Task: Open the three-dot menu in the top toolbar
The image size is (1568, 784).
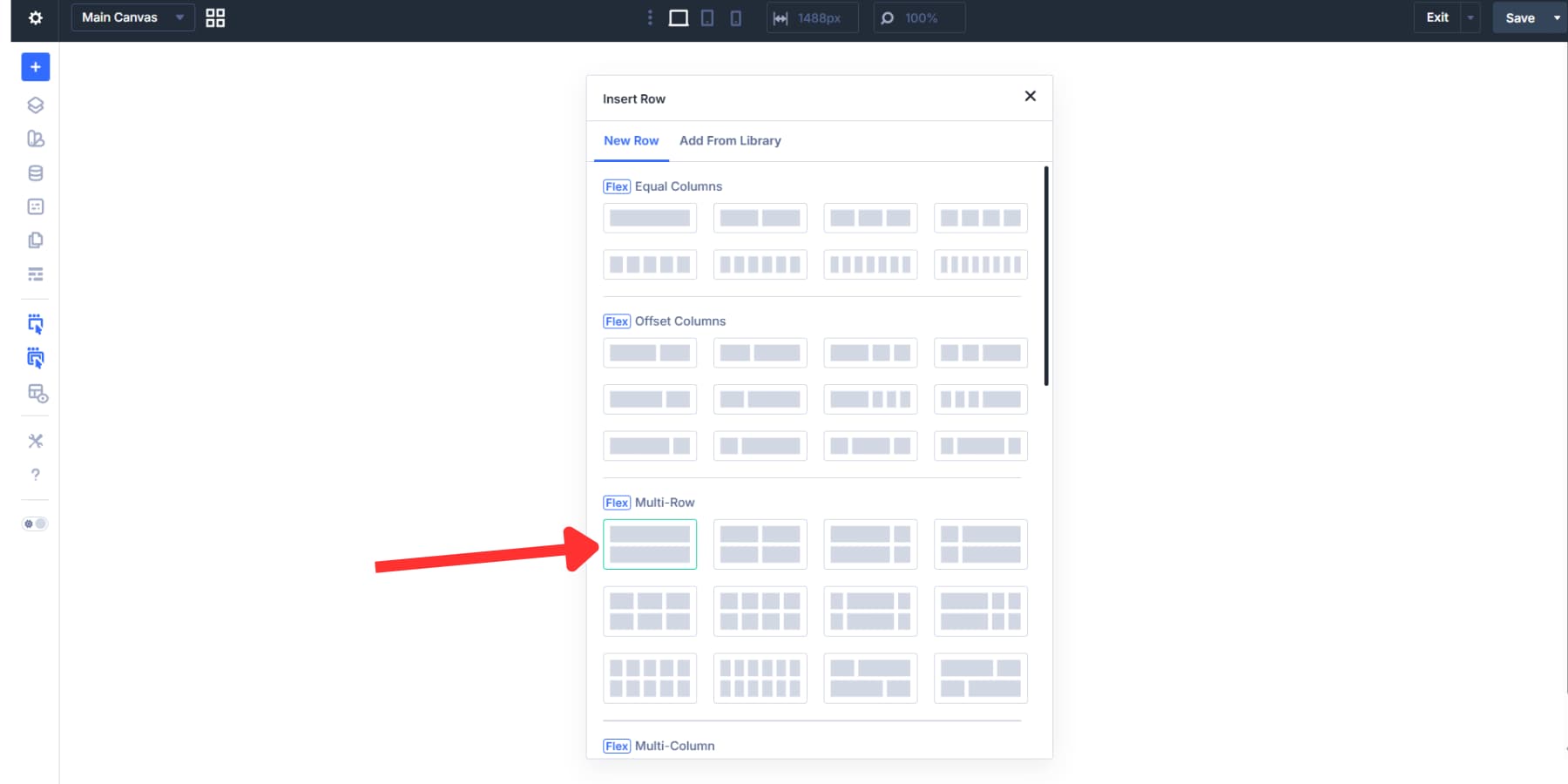Action: 650,17
